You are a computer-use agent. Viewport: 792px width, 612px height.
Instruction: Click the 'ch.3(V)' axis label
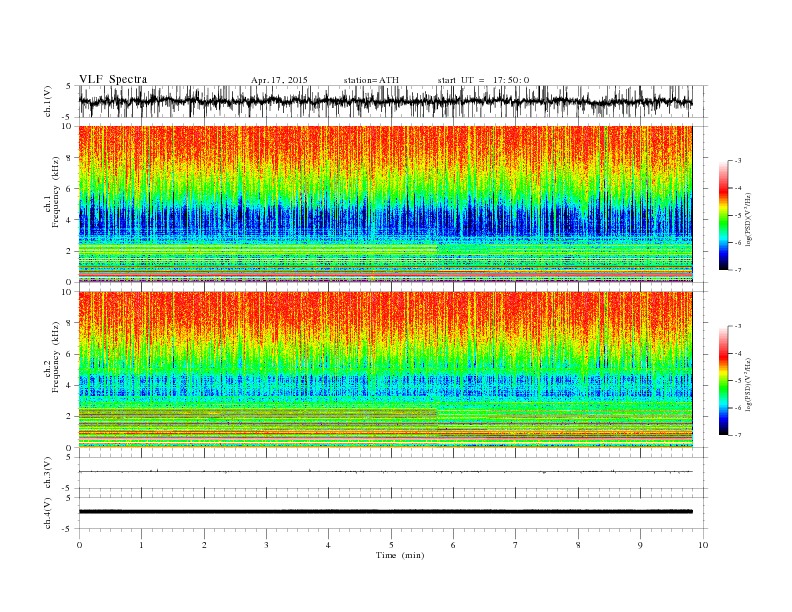tap(48, 473)
